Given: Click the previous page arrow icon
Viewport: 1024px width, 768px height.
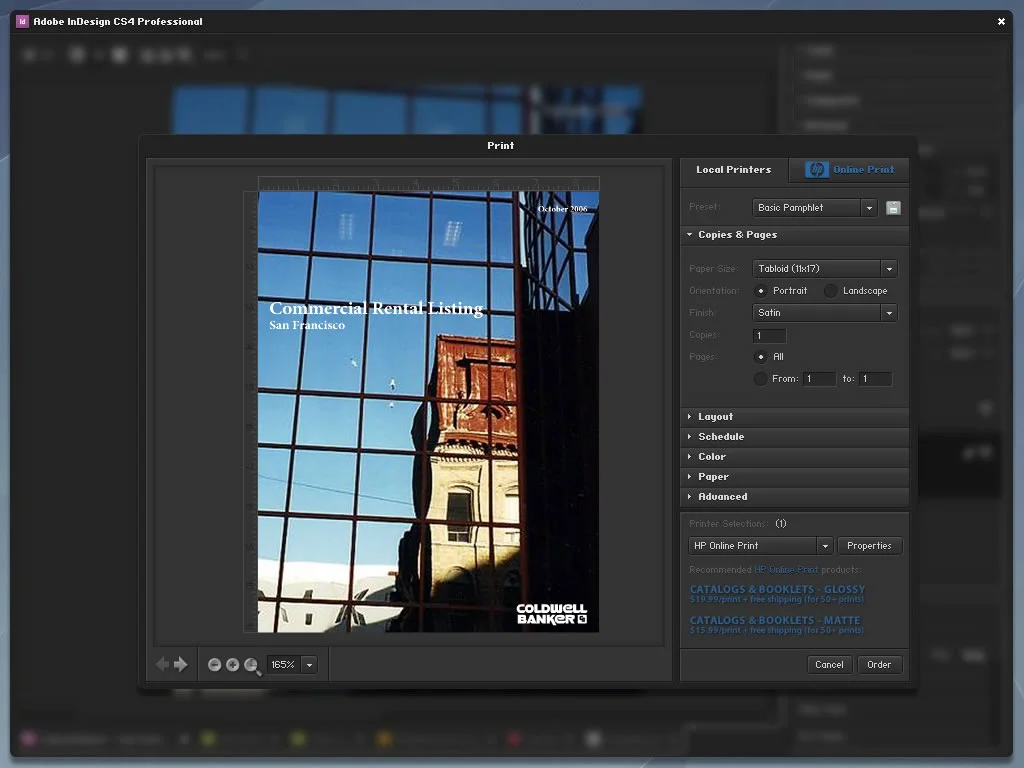Looking at the screenshot, I should pos(163,664).
